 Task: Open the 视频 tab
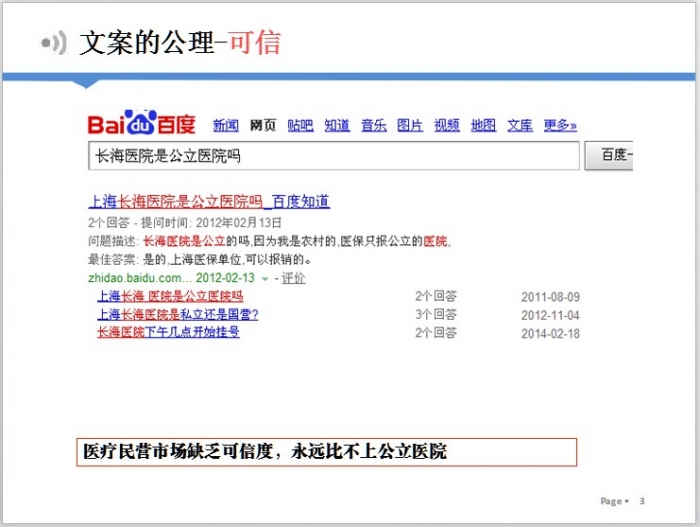[x=447, y=125]
